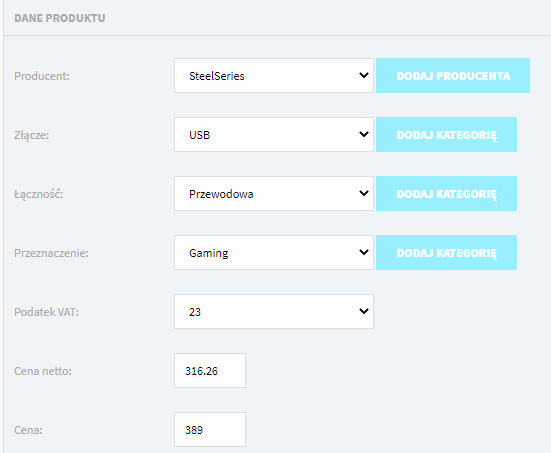Click the Producent field label
This screenshot has width=551, height=453.
[42, 76]
